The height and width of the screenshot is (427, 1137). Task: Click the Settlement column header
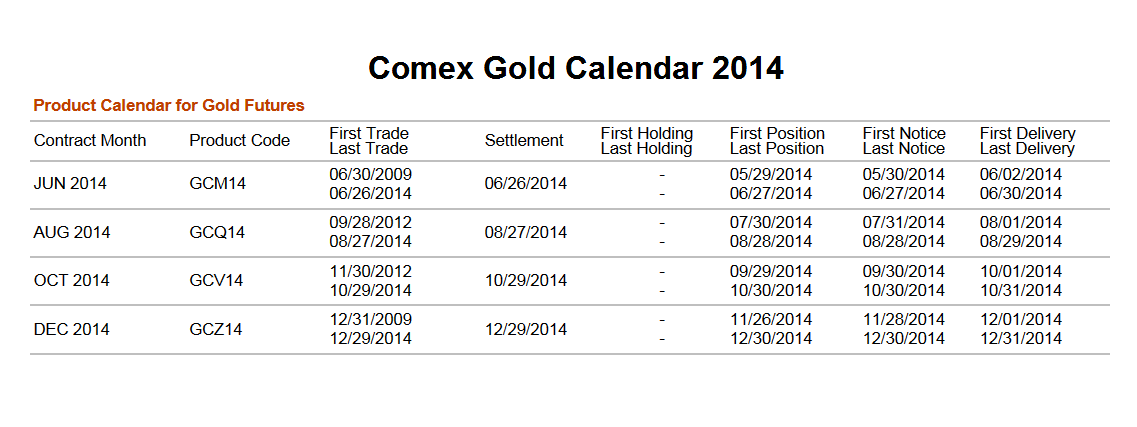[524, 141]
